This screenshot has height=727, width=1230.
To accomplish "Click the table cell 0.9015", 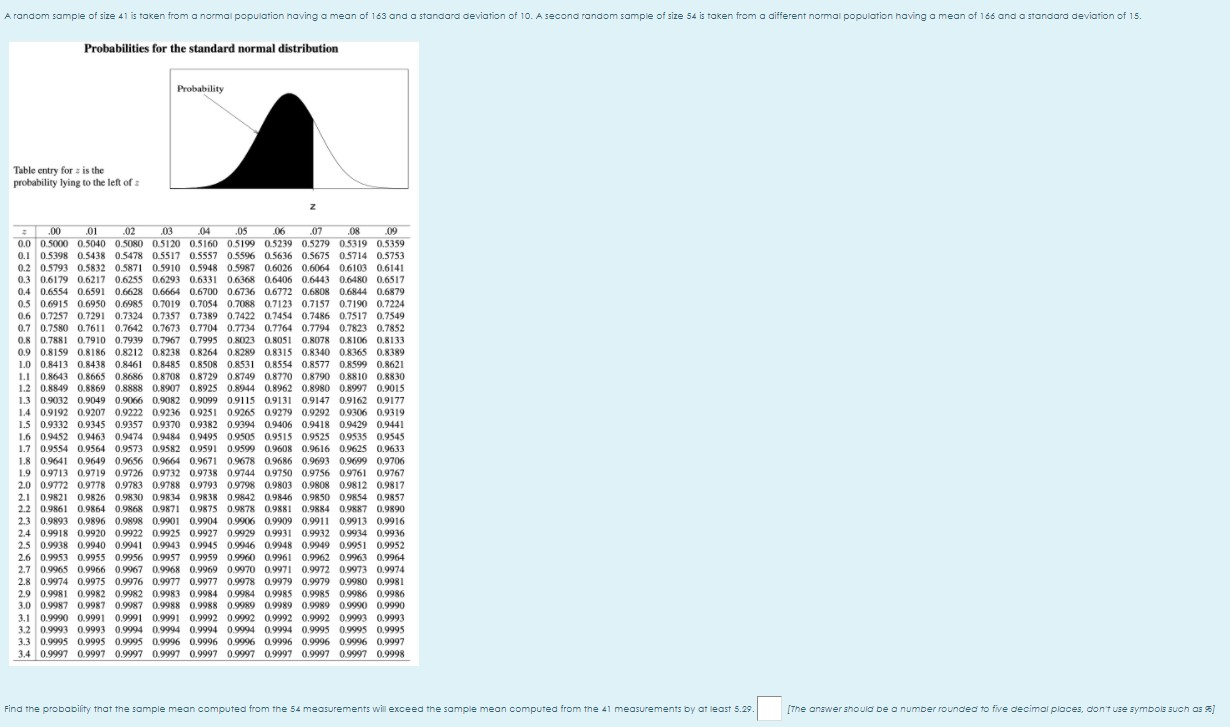I will [x=391, y=391].
